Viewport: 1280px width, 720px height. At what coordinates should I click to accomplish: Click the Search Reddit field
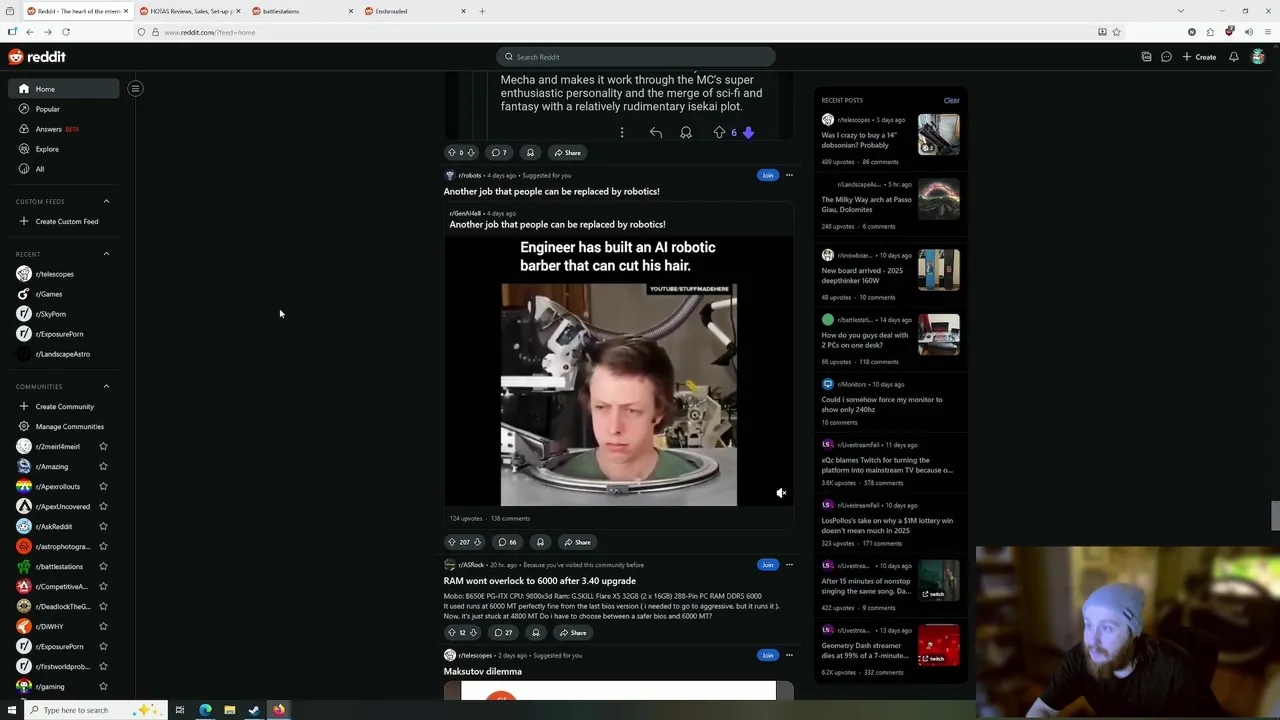(636, 57)
